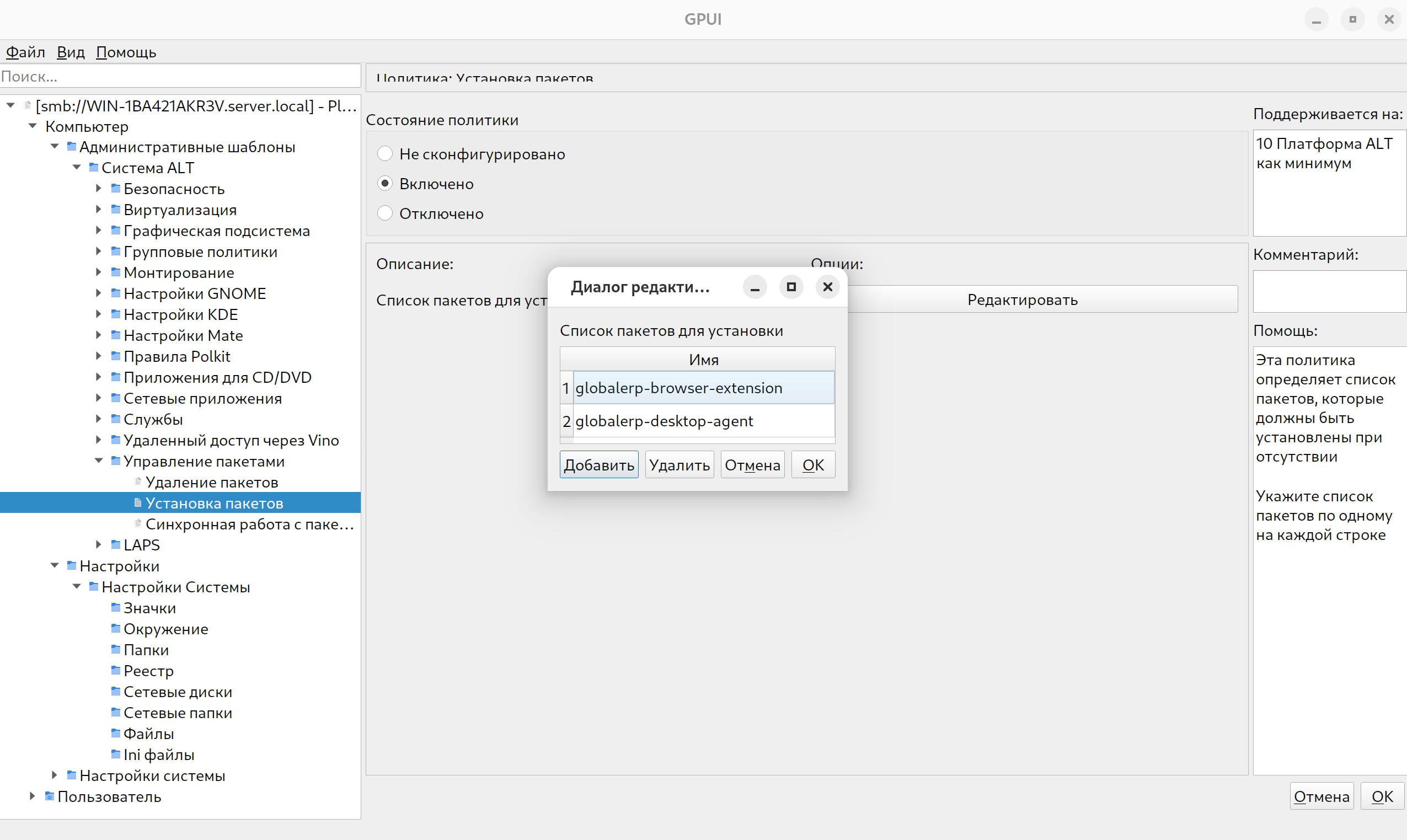Open the Помощь menu
This screenshot has height=840, width=1407.
pos(126,52)
